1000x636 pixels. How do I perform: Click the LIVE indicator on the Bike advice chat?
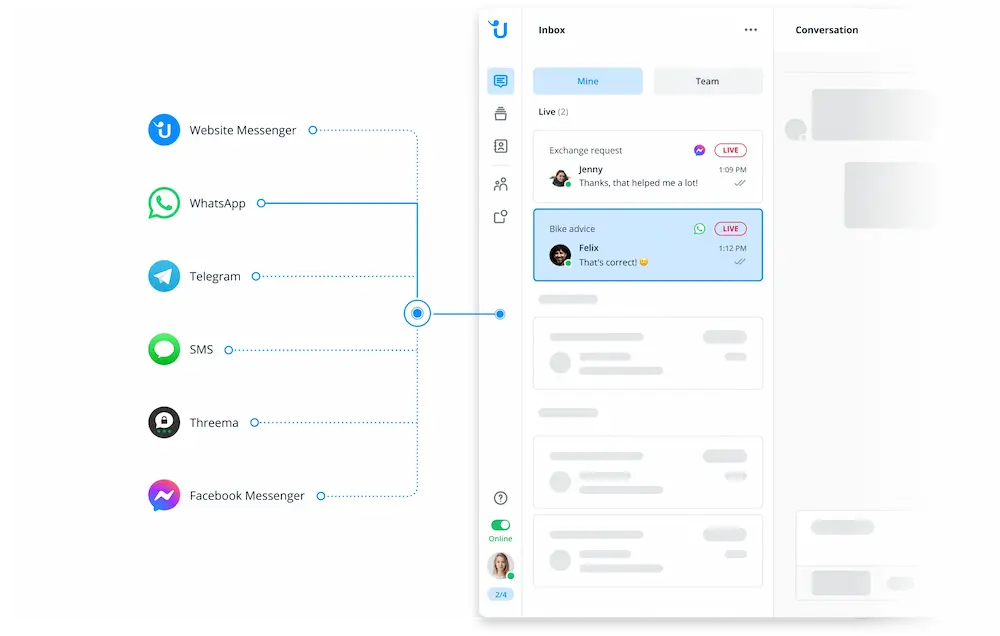click(x=730, y=228)
